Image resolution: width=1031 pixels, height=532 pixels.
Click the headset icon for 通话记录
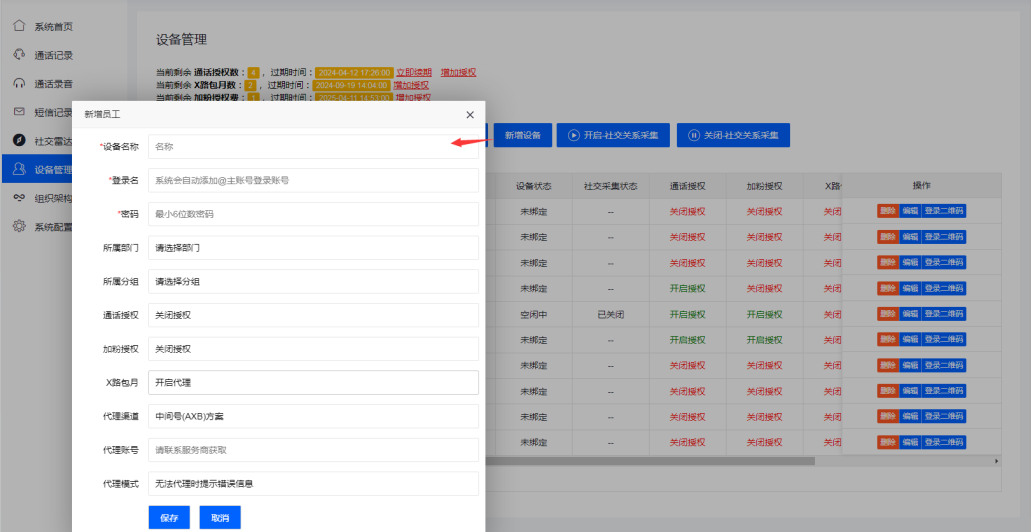click(x=19, y=55)
